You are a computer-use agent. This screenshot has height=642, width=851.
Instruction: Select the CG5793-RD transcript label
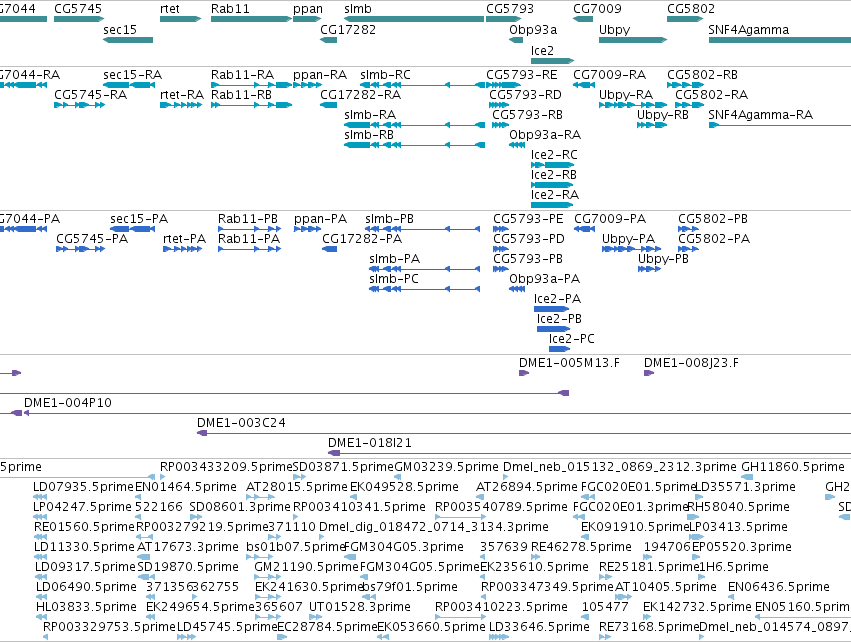[525, 95]
